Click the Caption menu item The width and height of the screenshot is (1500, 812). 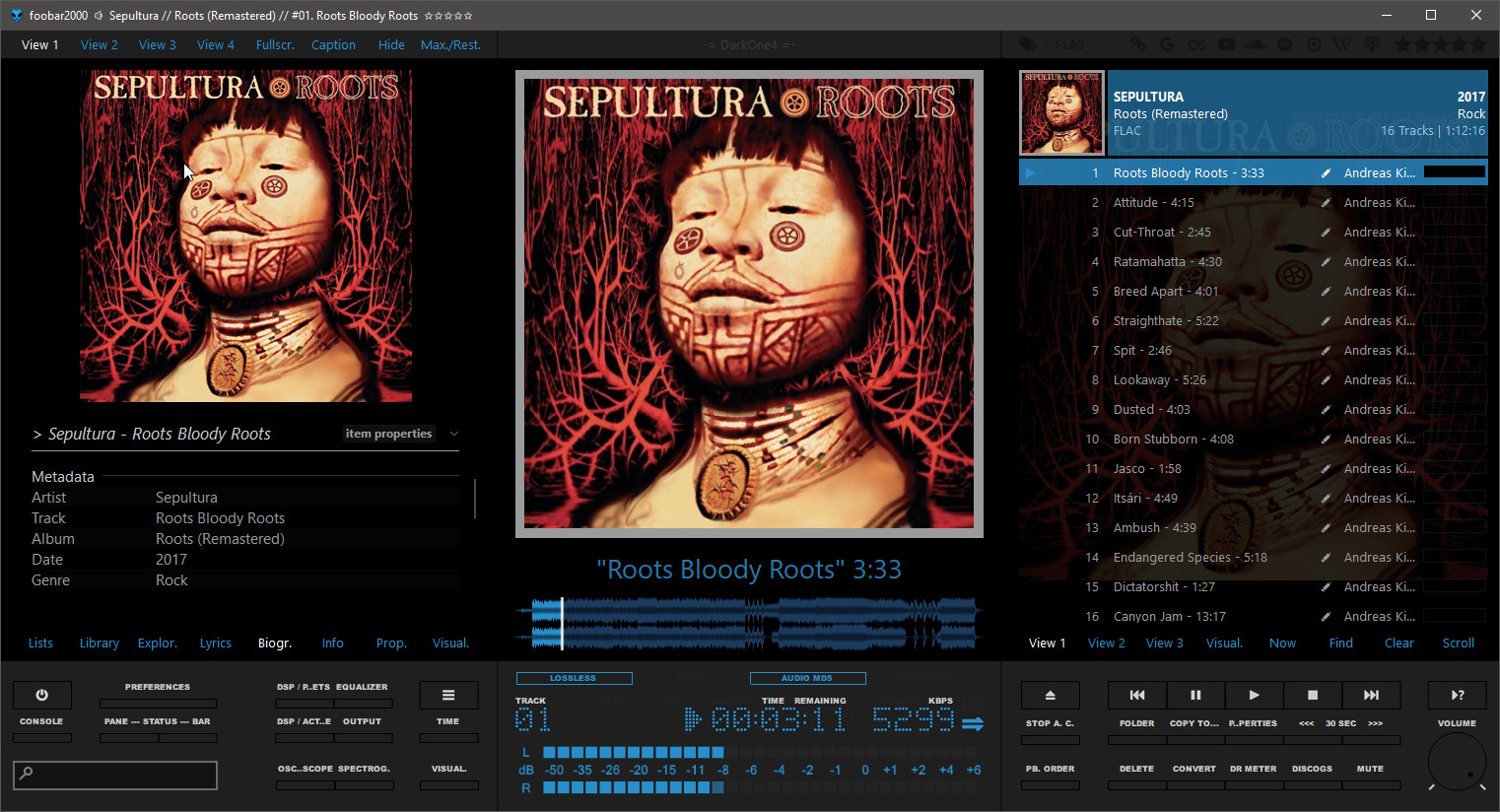(333, 44)
